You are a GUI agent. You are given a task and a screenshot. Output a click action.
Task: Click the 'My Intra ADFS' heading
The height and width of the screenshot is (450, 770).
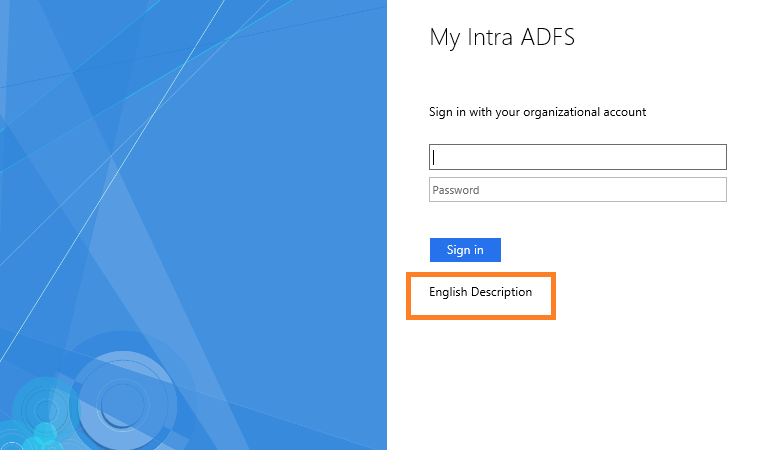pos(502,37)
